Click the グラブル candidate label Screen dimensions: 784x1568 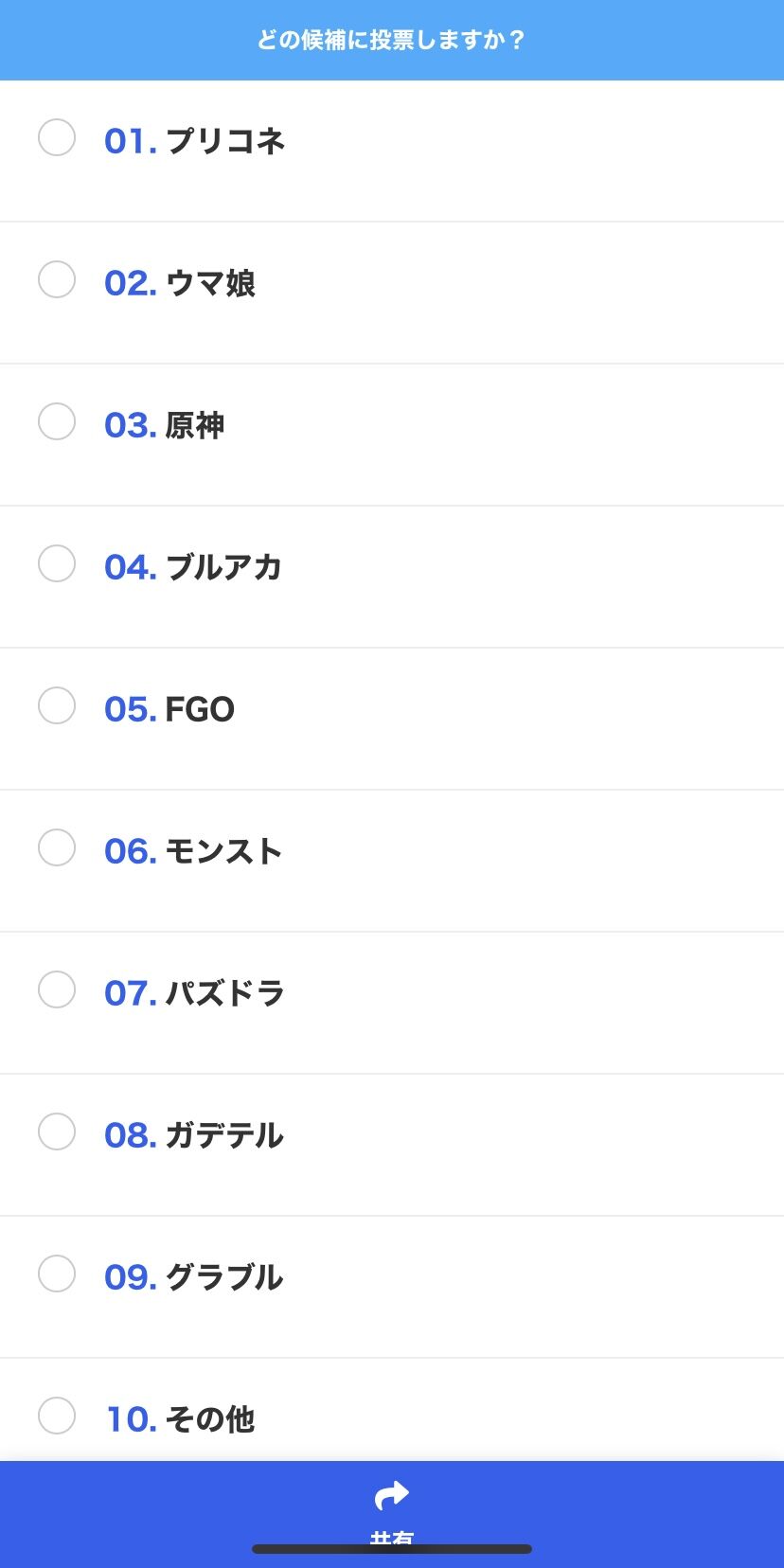tap(224, 1277)
